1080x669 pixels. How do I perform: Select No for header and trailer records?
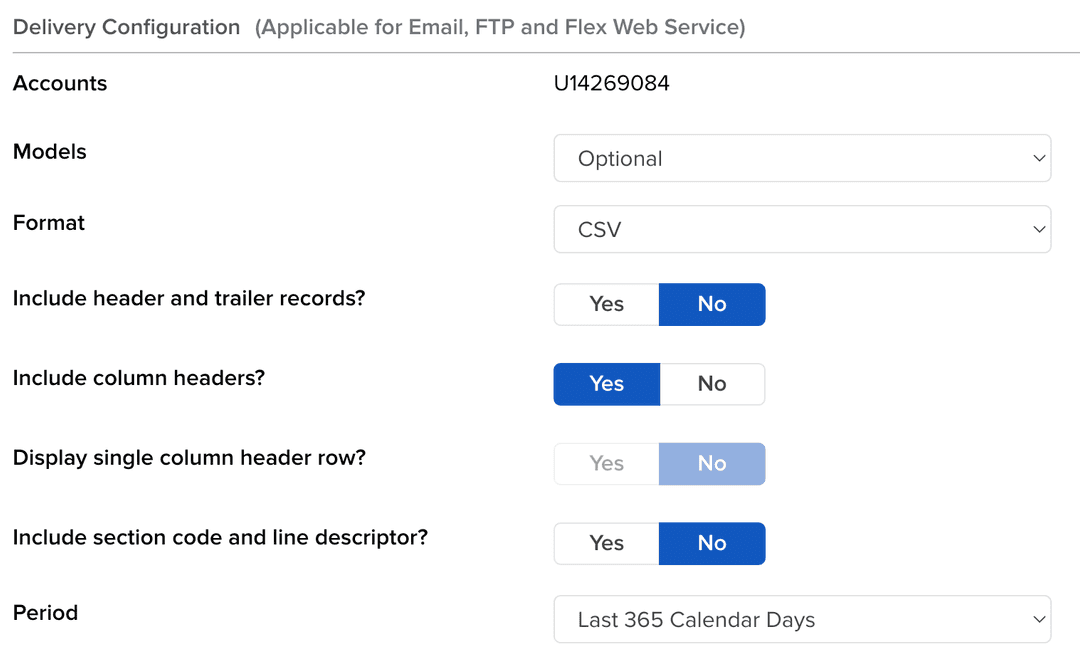pyautogui.click(x=712, y=304)
